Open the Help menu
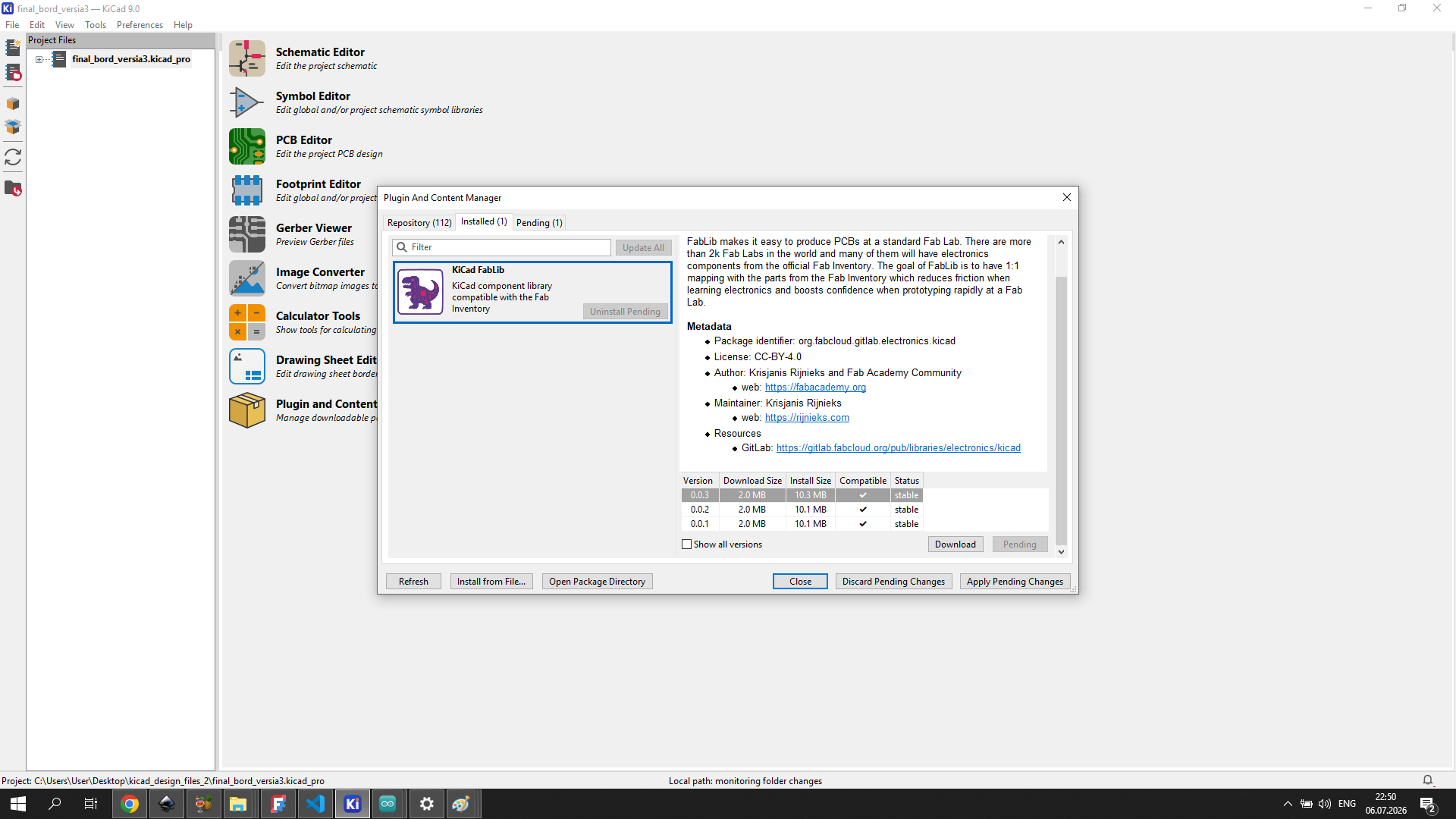This screenshot has height=819, width=1456. 183,25
